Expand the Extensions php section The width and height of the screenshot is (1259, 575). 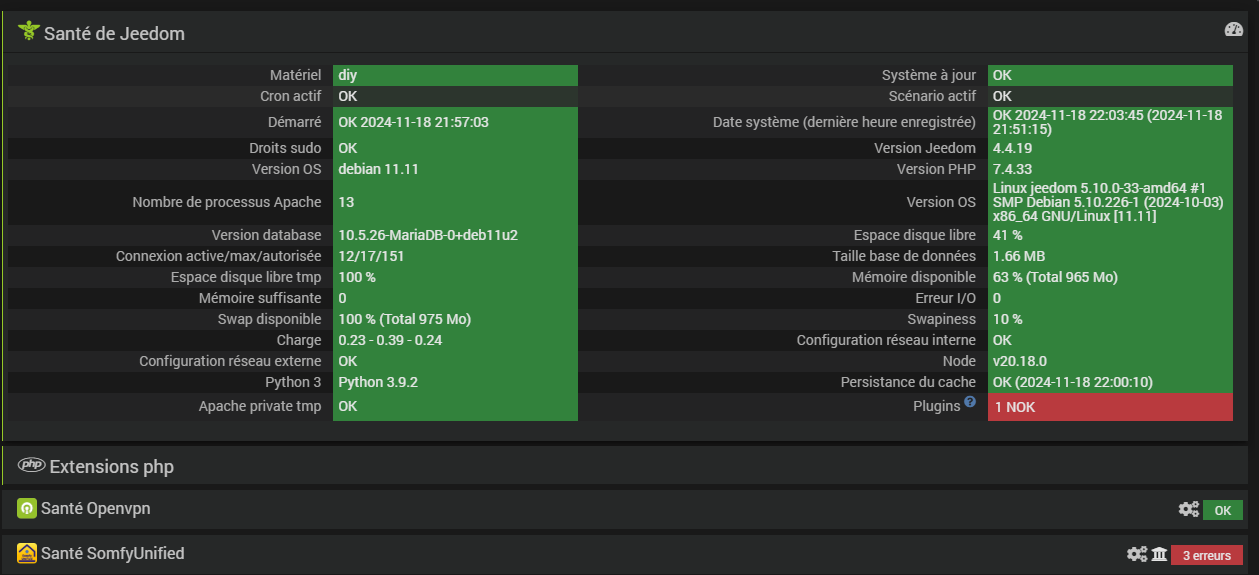coord(112,466)
